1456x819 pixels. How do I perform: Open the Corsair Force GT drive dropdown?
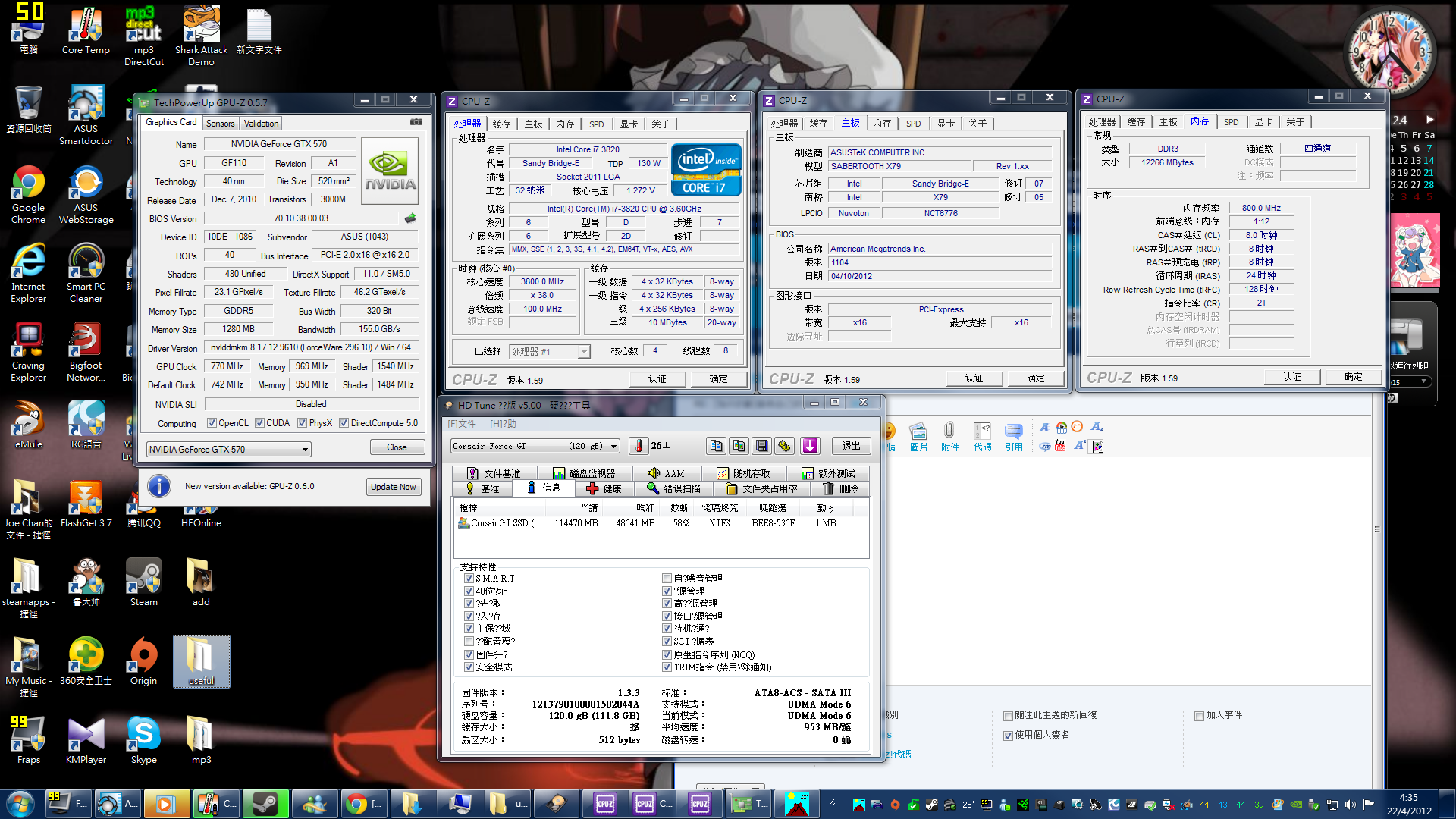coord(535,446)
